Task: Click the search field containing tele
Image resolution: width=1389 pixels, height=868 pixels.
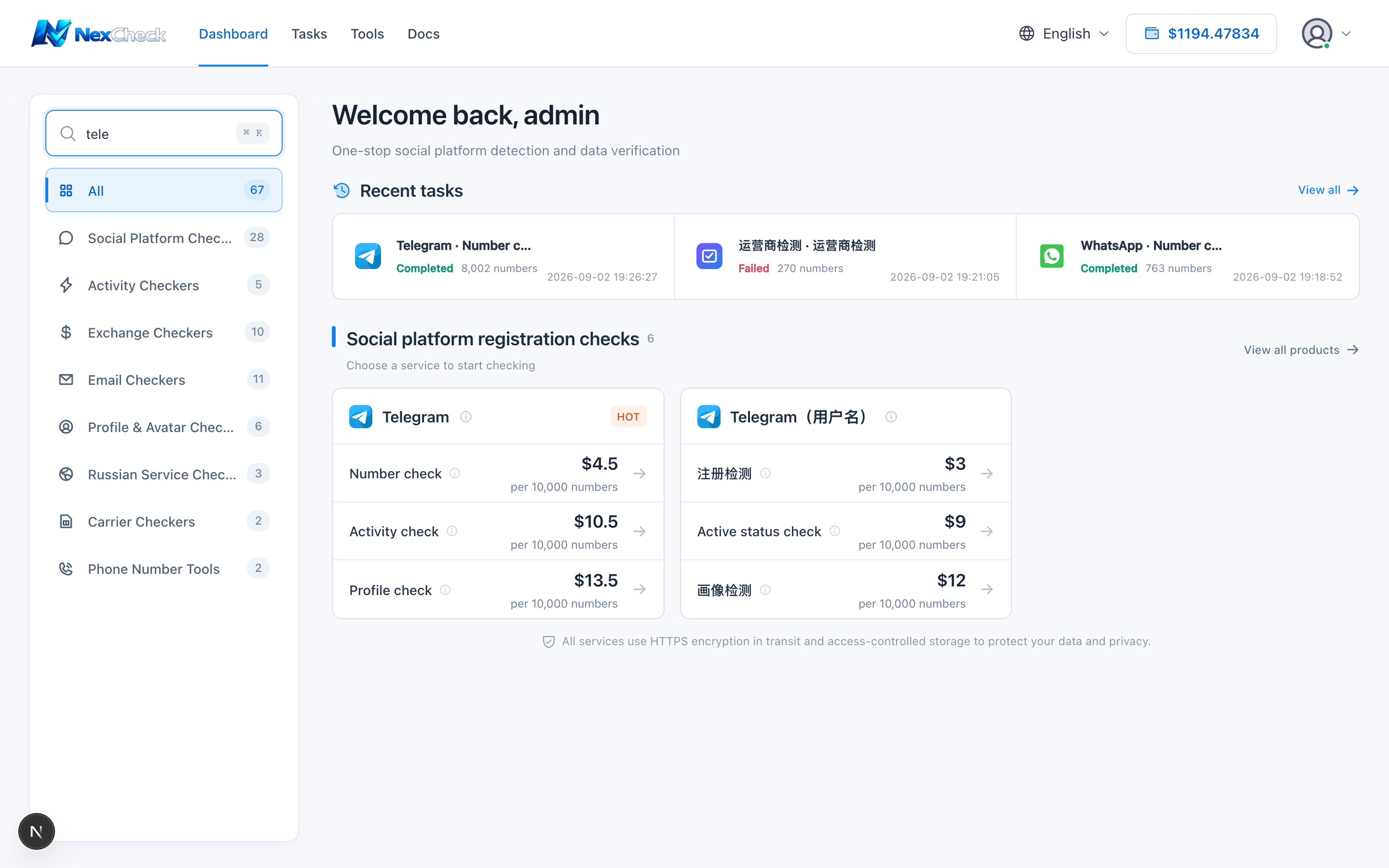Action: coord(164,133)
